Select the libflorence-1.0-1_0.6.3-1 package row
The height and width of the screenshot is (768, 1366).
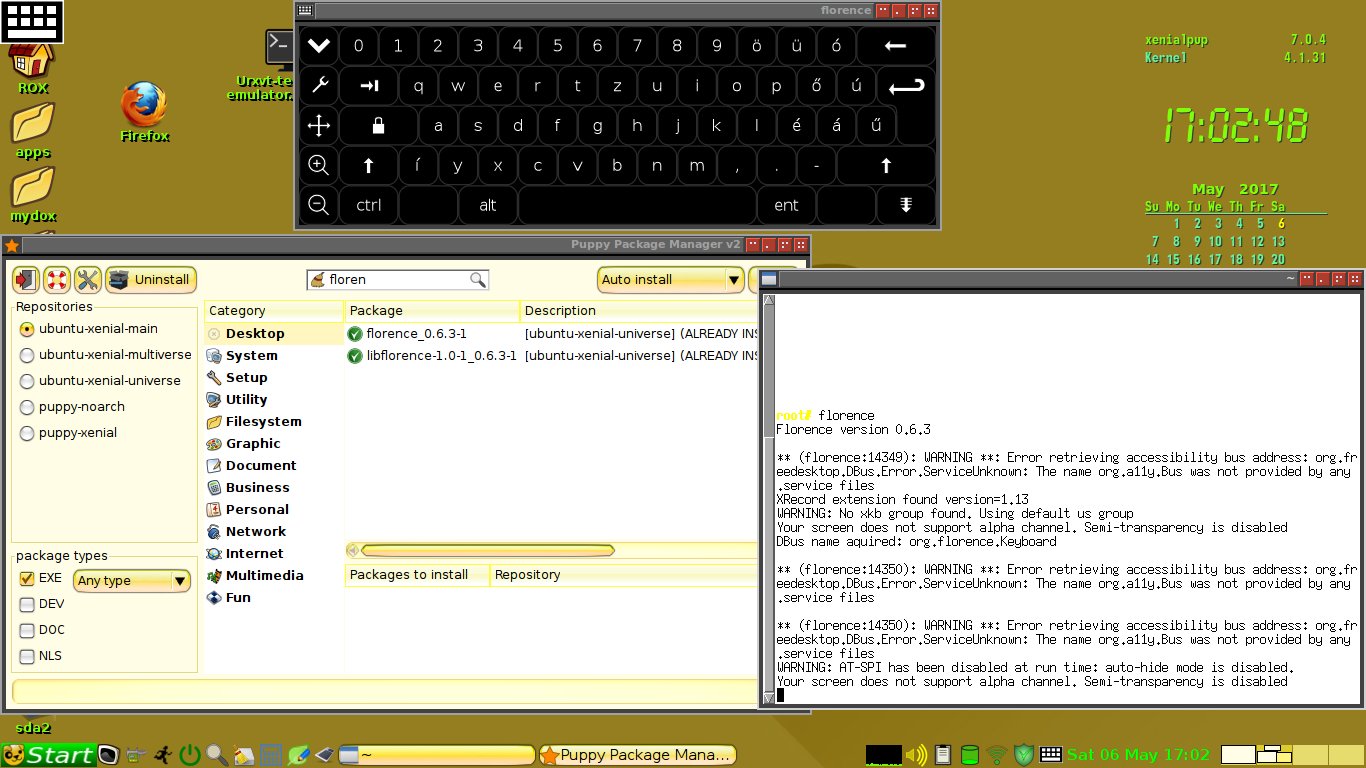(552, 356)
